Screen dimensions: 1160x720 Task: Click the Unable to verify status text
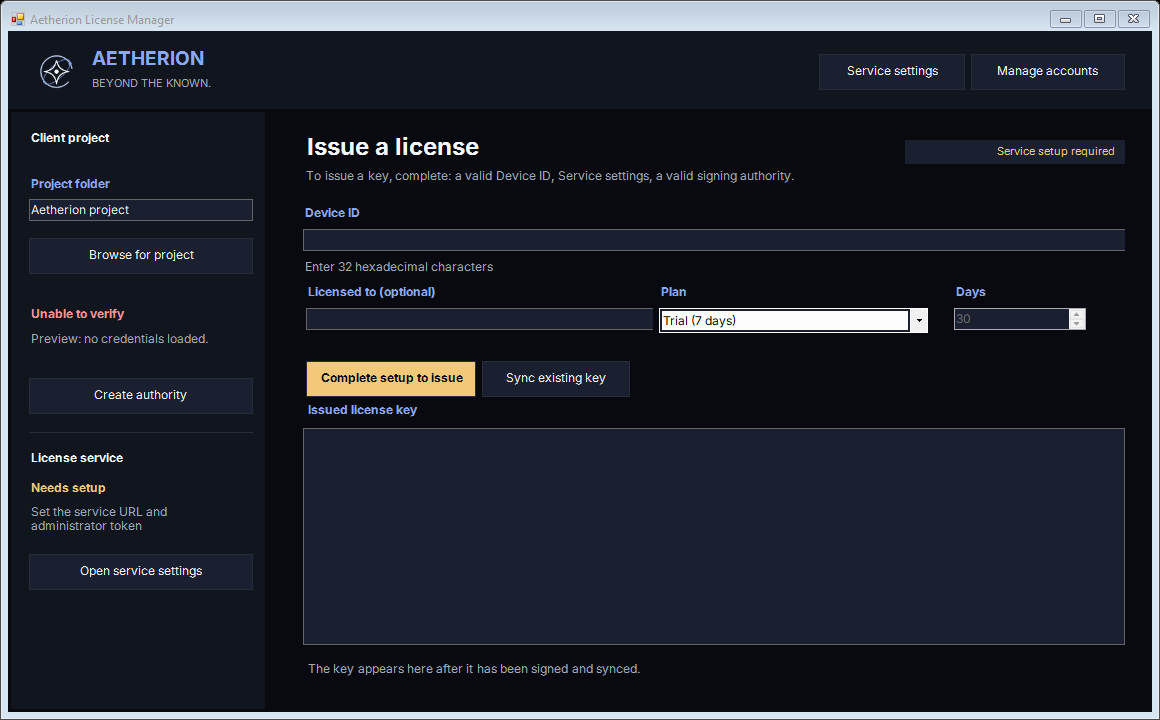point(78,314)
